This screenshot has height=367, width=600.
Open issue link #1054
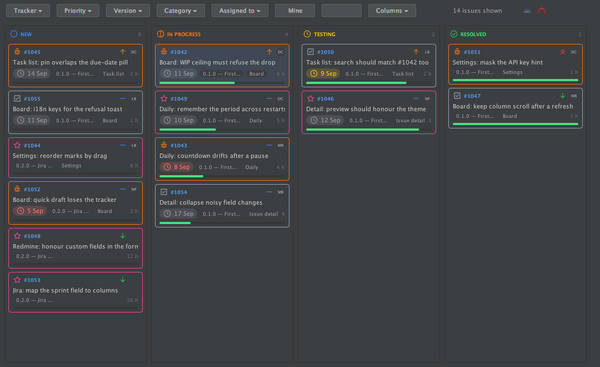tap(179, 192)
